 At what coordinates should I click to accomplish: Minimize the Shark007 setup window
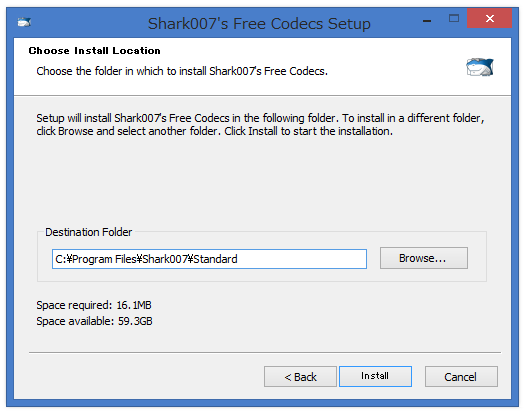(427, 21)
